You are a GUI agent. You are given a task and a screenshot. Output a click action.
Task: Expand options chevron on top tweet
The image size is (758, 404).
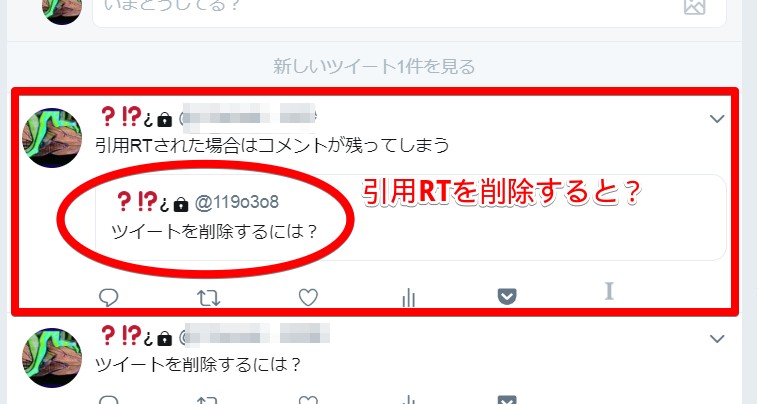[717, 118]
